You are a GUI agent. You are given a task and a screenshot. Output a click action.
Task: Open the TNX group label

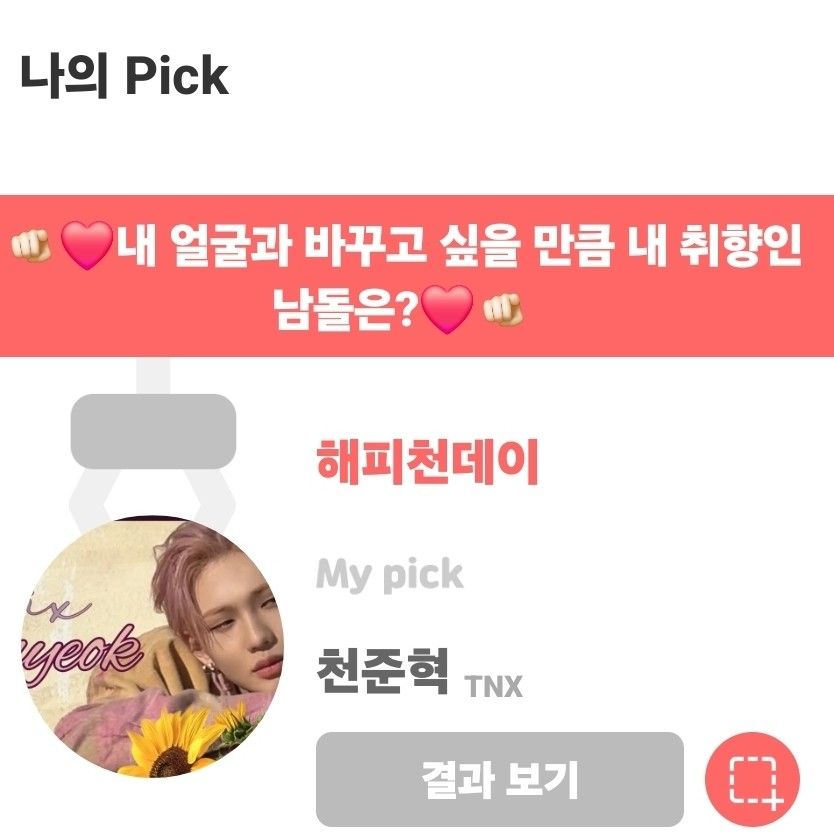click(x=493, y=686)
